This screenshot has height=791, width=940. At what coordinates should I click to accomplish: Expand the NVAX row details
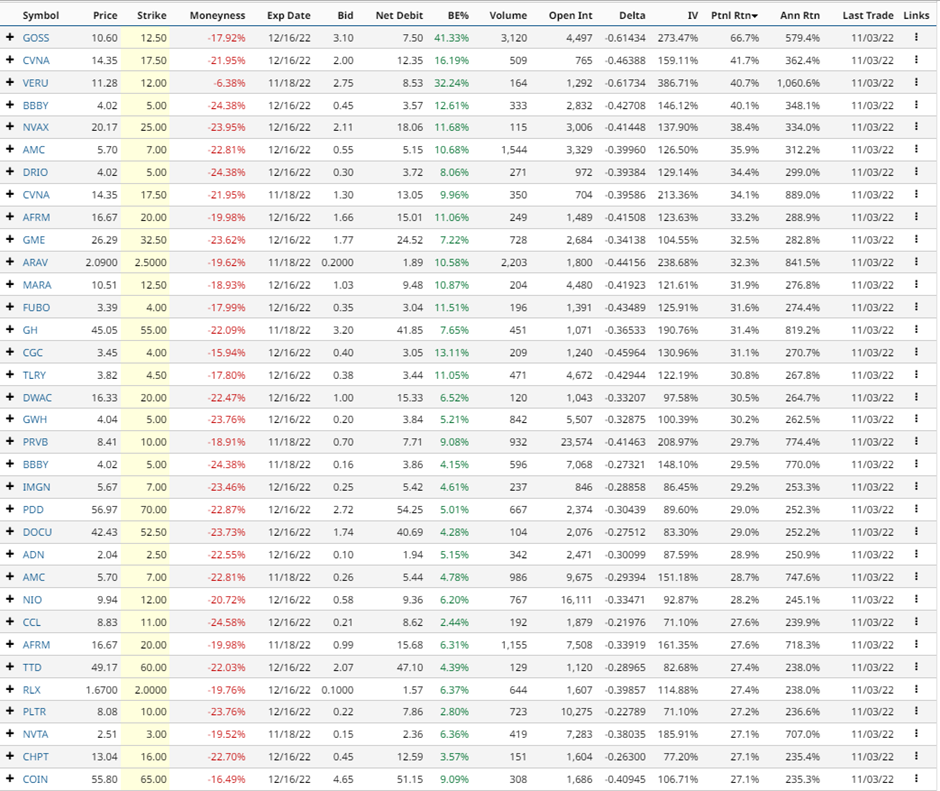tap(10, 127)
